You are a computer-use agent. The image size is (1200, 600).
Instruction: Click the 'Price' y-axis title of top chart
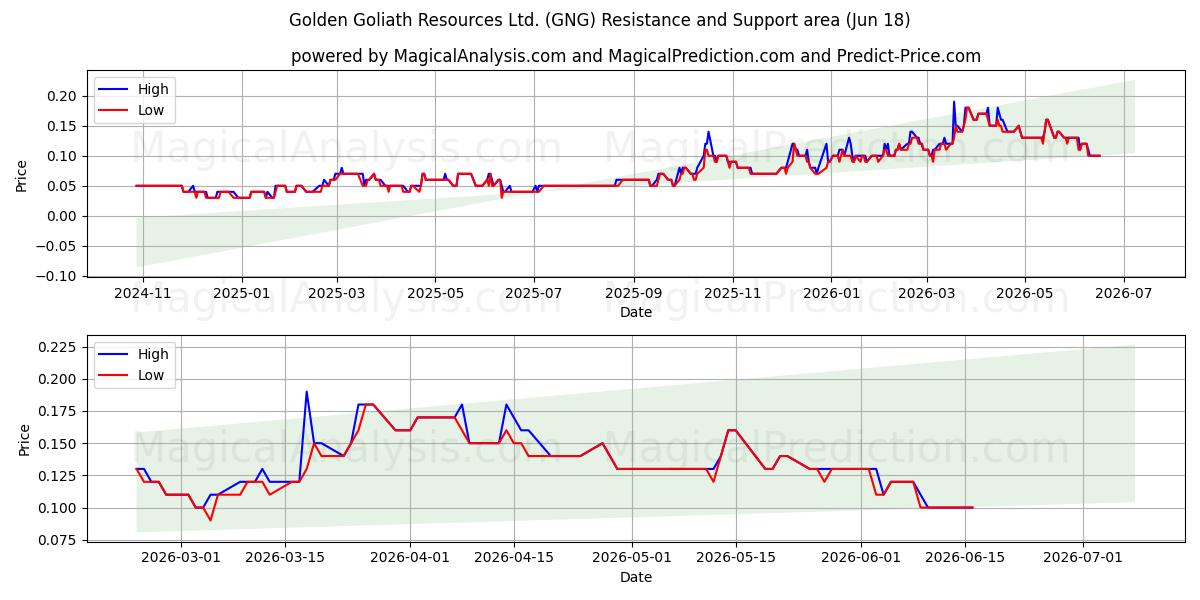(22, 175)
